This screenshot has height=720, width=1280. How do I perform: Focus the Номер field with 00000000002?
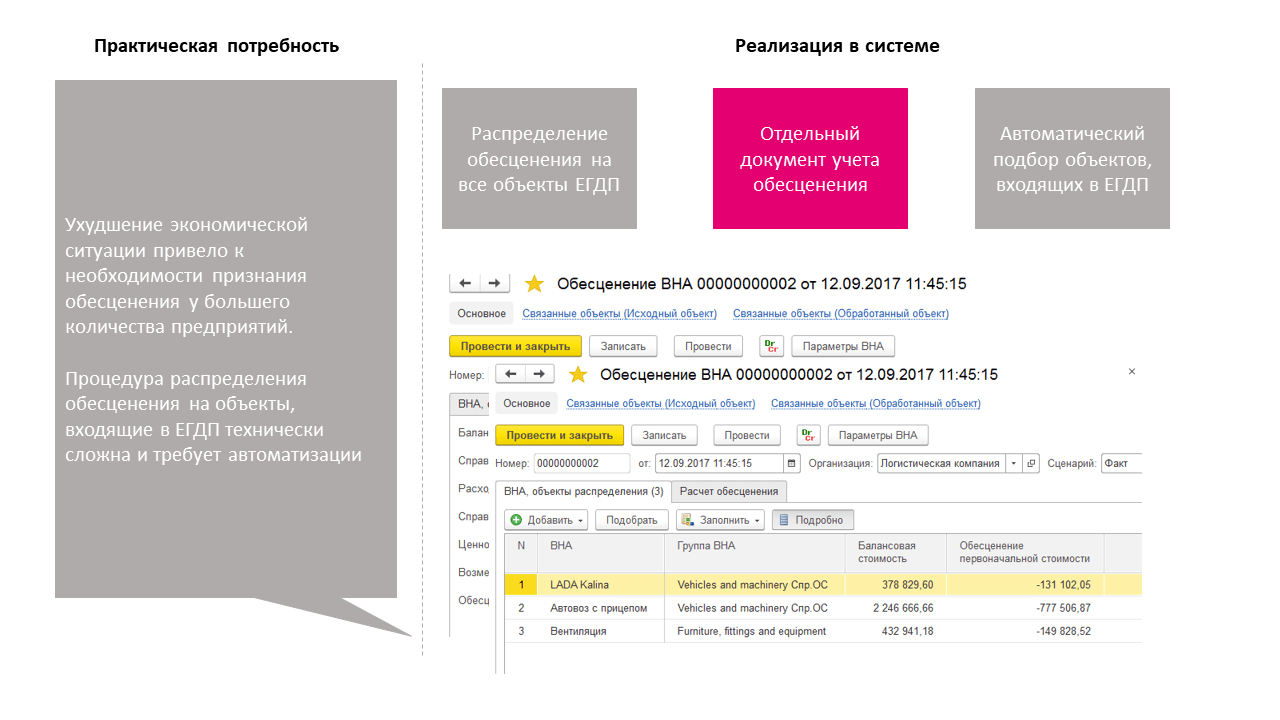tap(582, 463)
